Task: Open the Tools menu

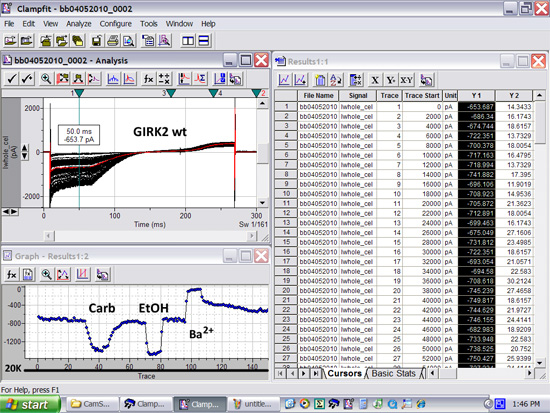Action: 149,24
